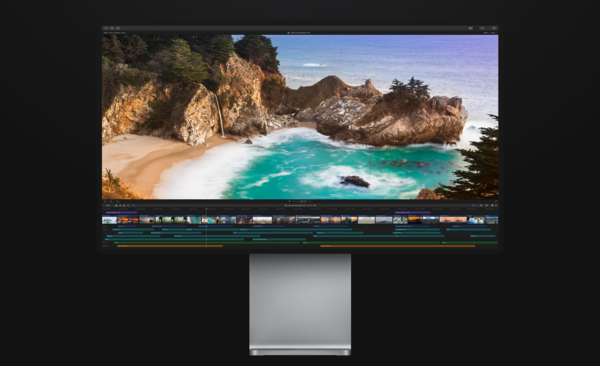Select the turquoise cove clip under the playhead

click(x=211, y=220)
